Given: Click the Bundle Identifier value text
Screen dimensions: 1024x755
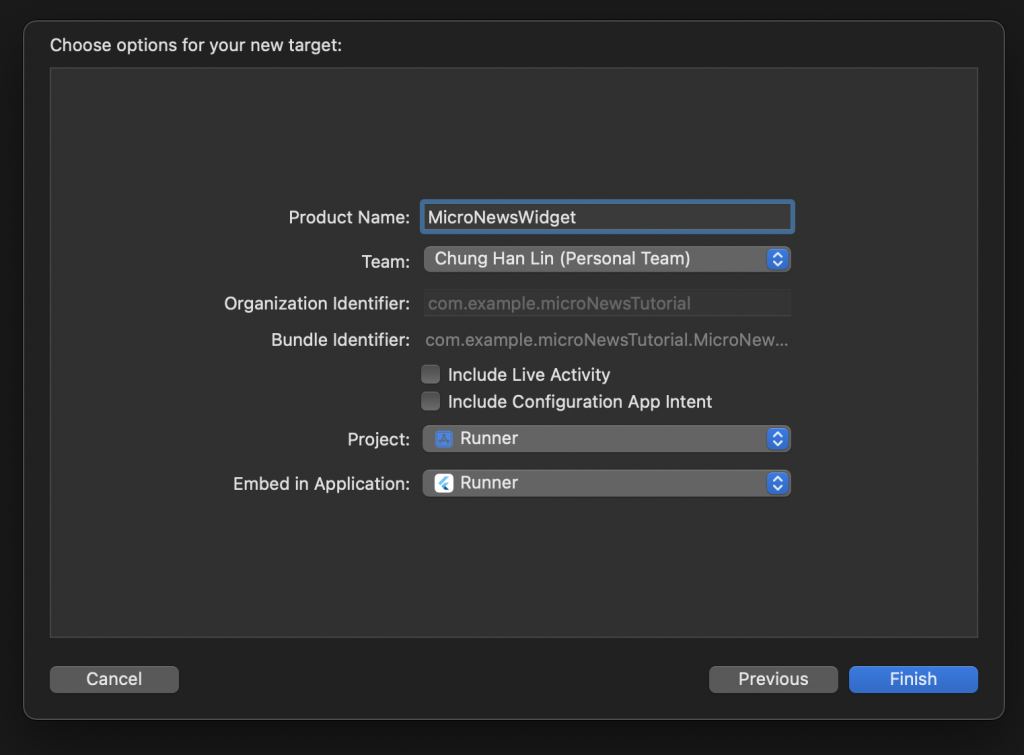Looking at the screenshot, I should click(x=607, y=340).
